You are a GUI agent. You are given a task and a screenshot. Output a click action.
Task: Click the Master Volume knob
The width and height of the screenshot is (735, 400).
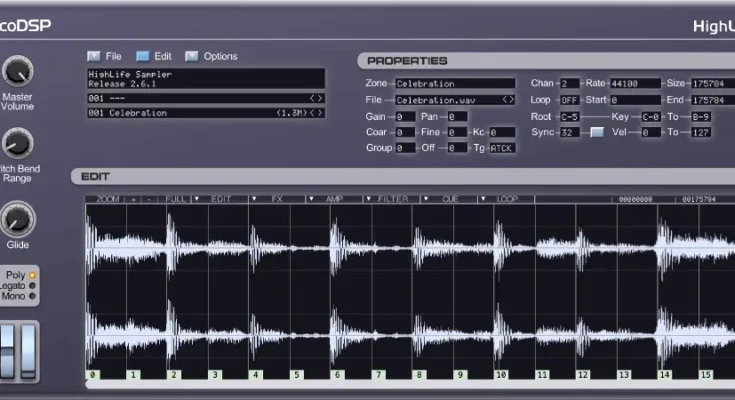17,71
